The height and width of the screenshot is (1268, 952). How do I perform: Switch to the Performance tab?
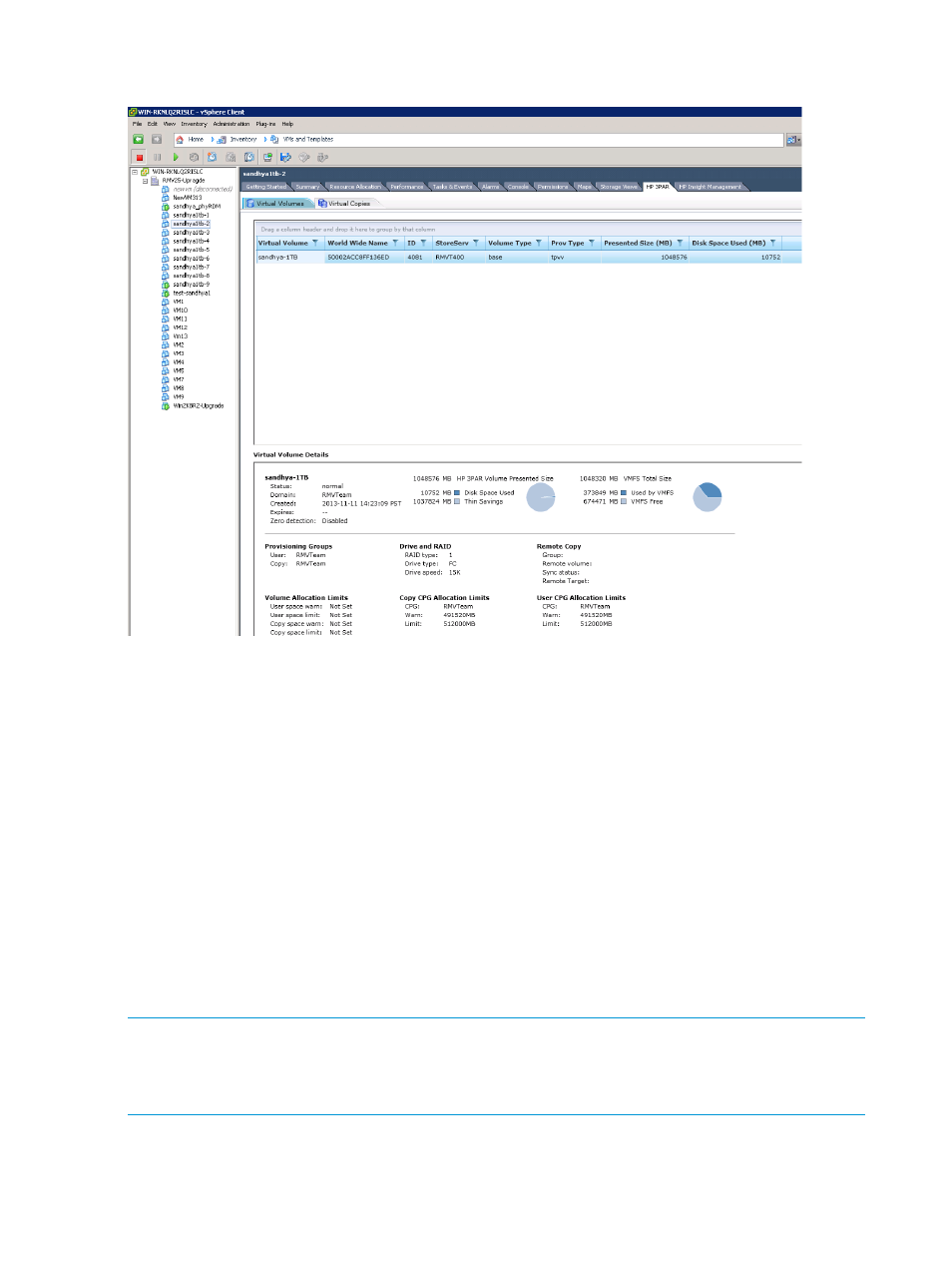click(x=407, y=187)
